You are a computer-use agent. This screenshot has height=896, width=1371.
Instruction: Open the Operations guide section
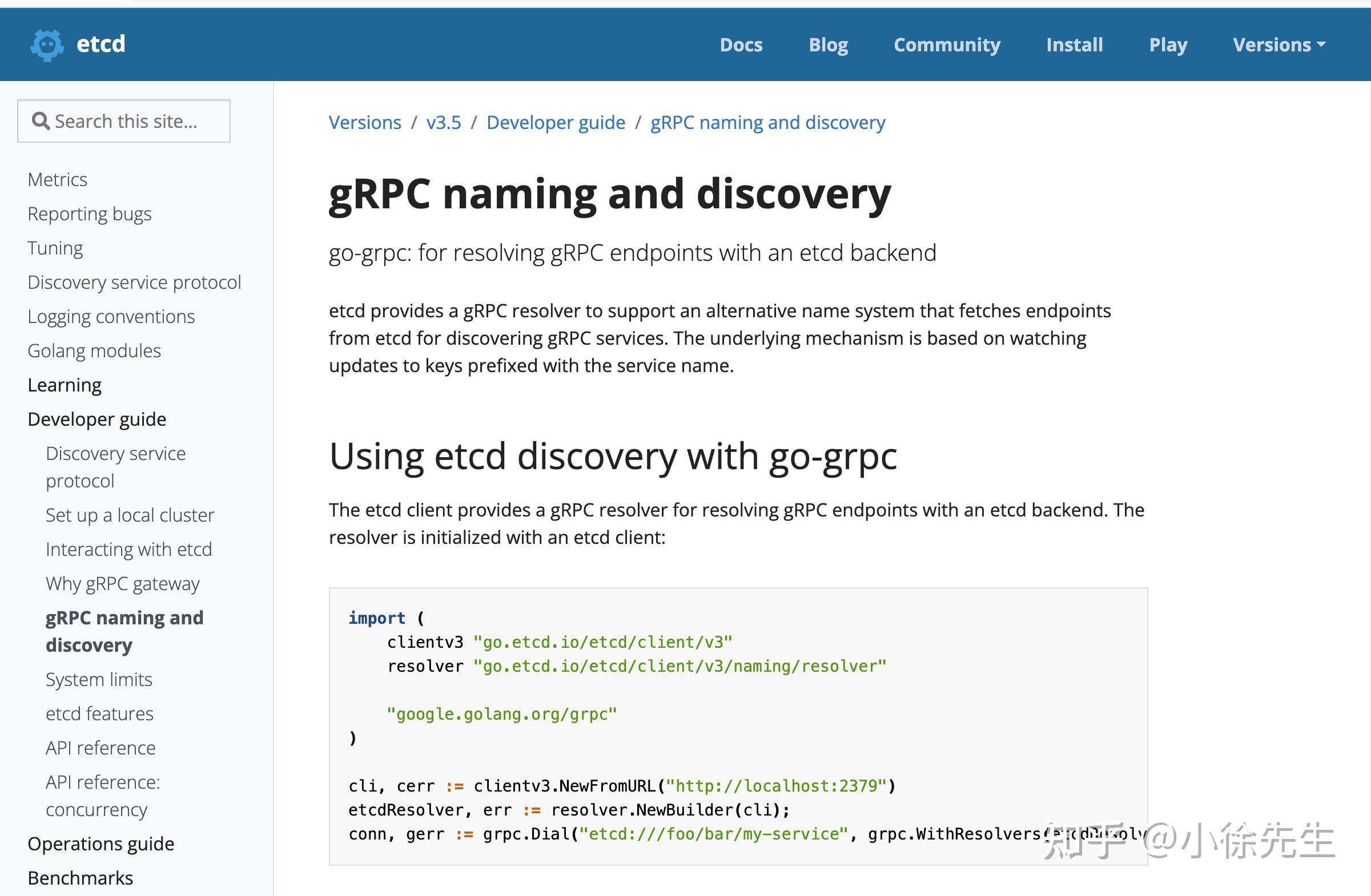[100, 843]
